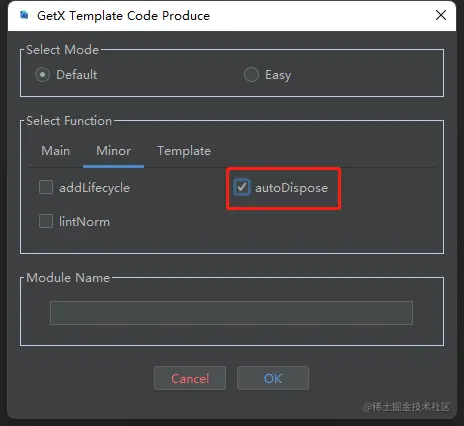Click the GetX plugin icon in title bar

point(24,15)
